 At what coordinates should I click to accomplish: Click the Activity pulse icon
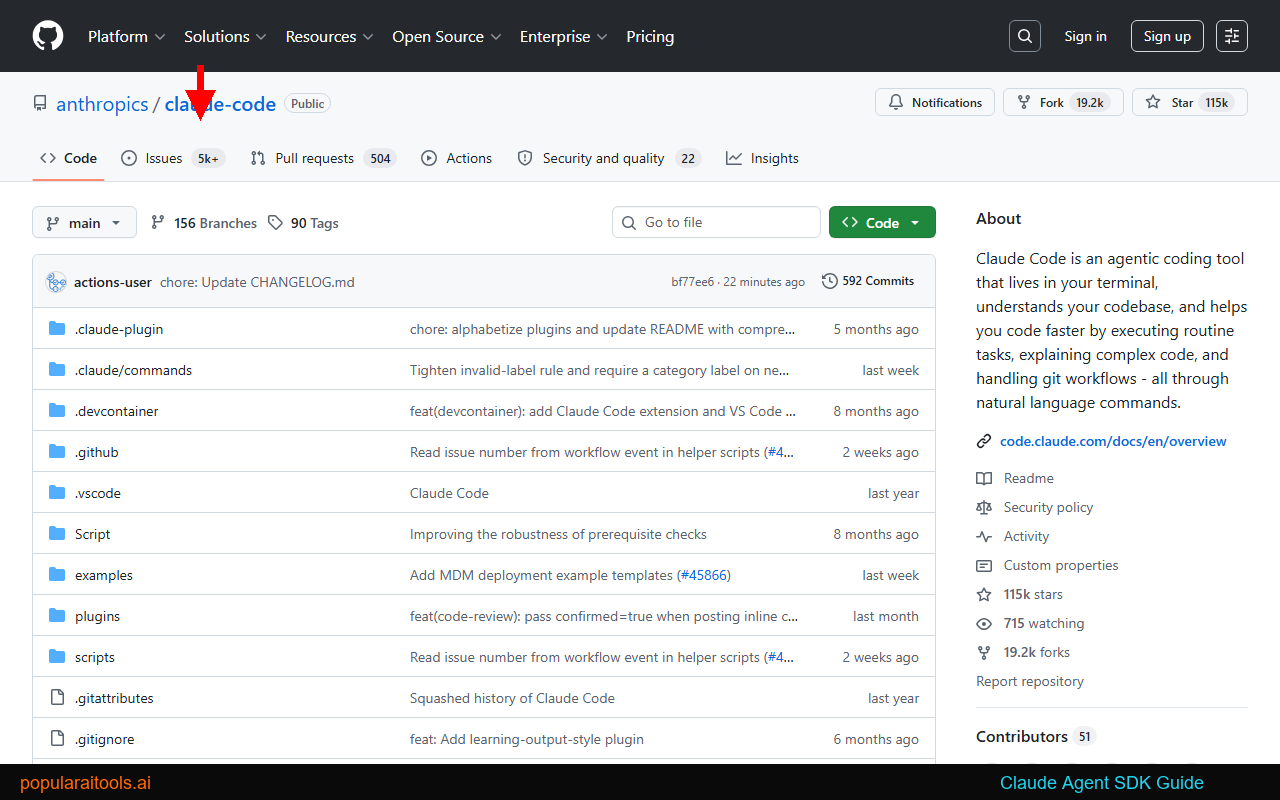tap(984, 536)
